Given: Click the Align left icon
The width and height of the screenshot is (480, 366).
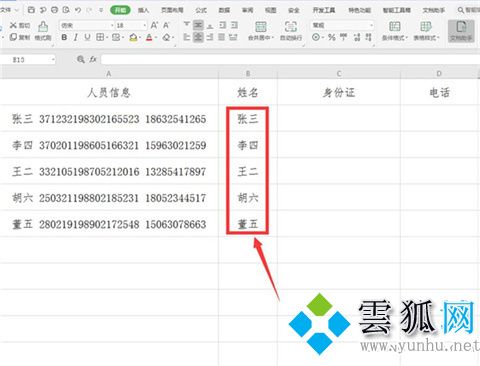Looking at the screenshot, I should click(187, 37).
